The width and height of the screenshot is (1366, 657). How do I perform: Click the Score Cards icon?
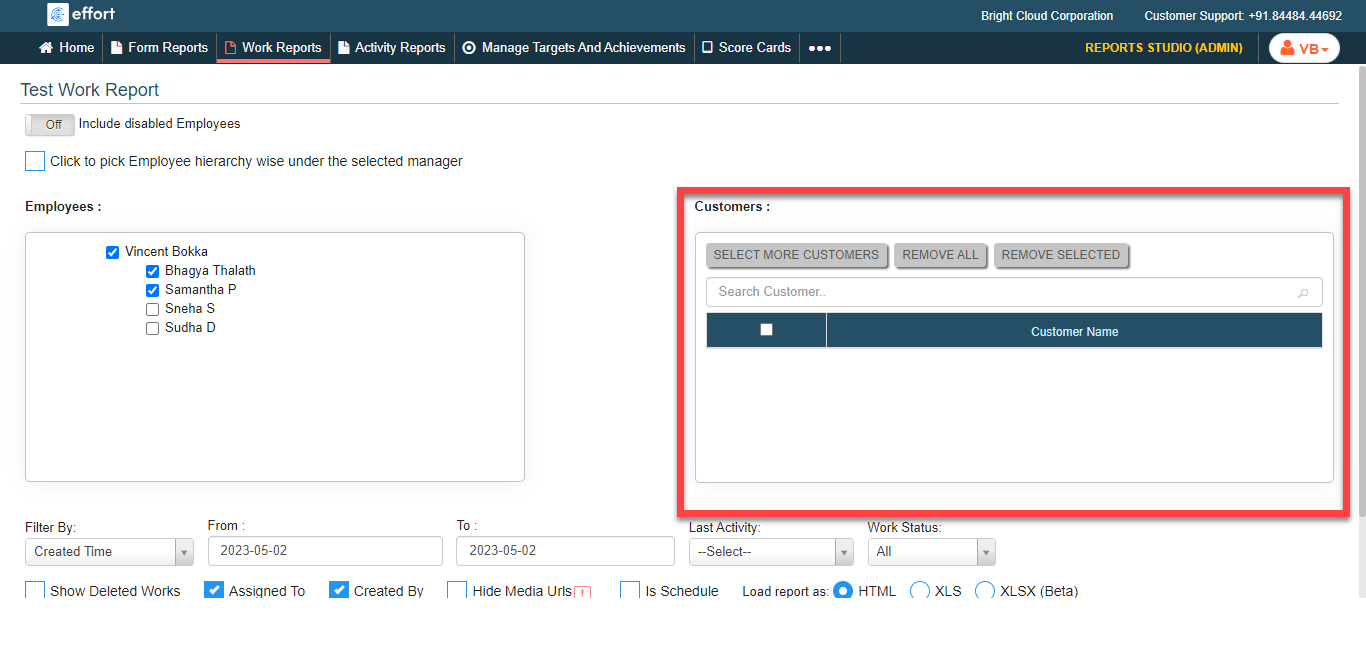(x=708, y=48)
